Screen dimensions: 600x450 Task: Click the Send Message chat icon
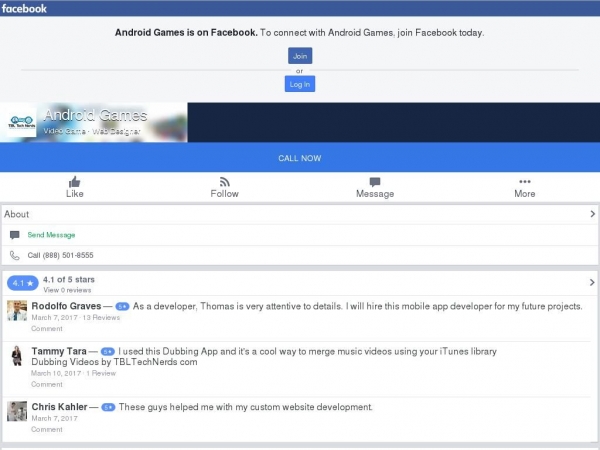tap(15, 235)
